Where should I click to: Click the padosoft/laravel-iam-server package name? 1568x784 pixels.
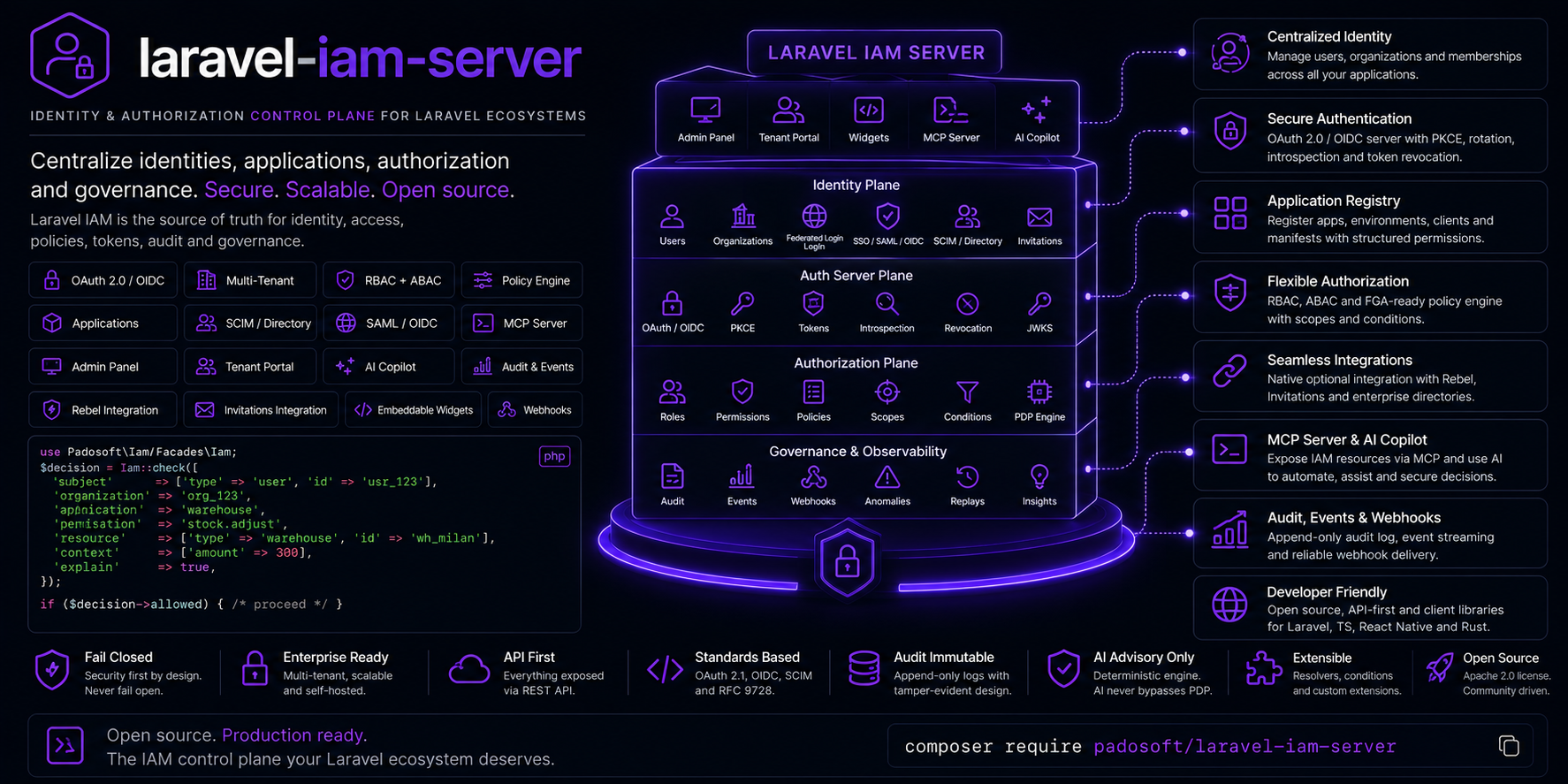pyautogui.click(x=1245, y=746)
